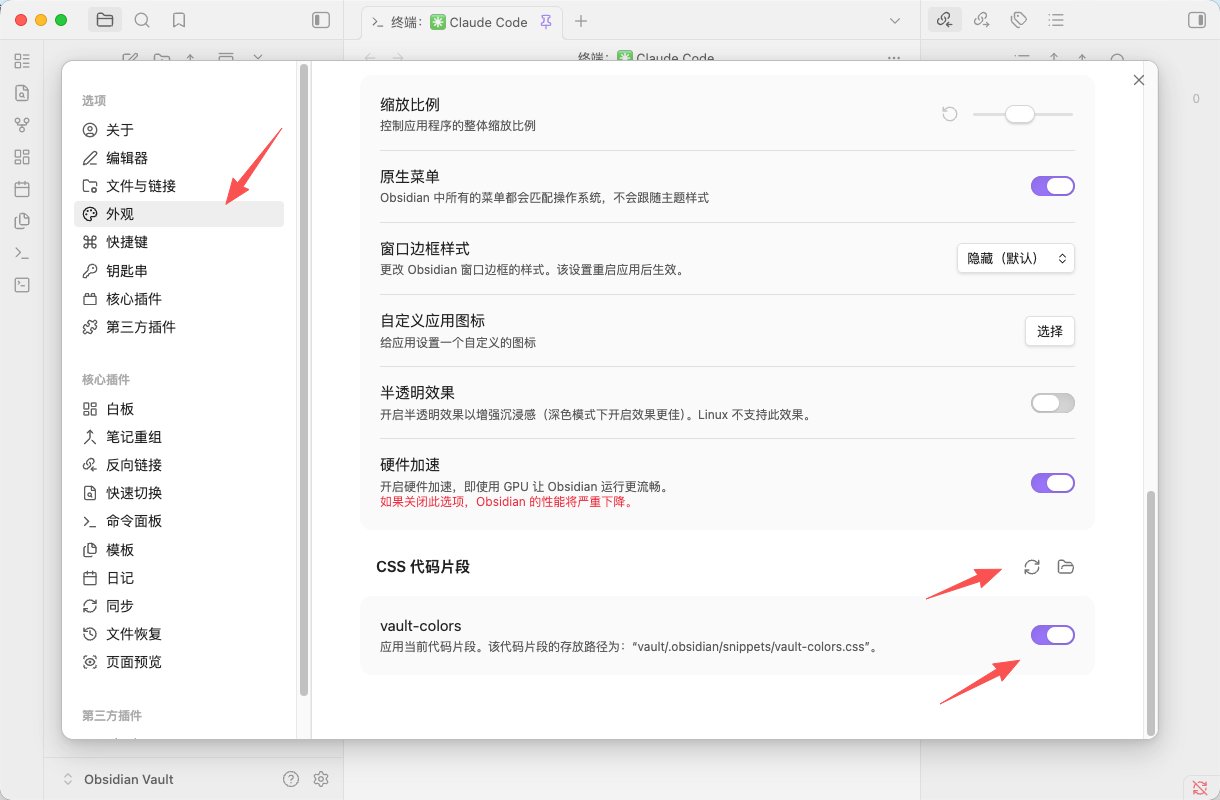Open 白板 plugin settings

coord(179,409)
